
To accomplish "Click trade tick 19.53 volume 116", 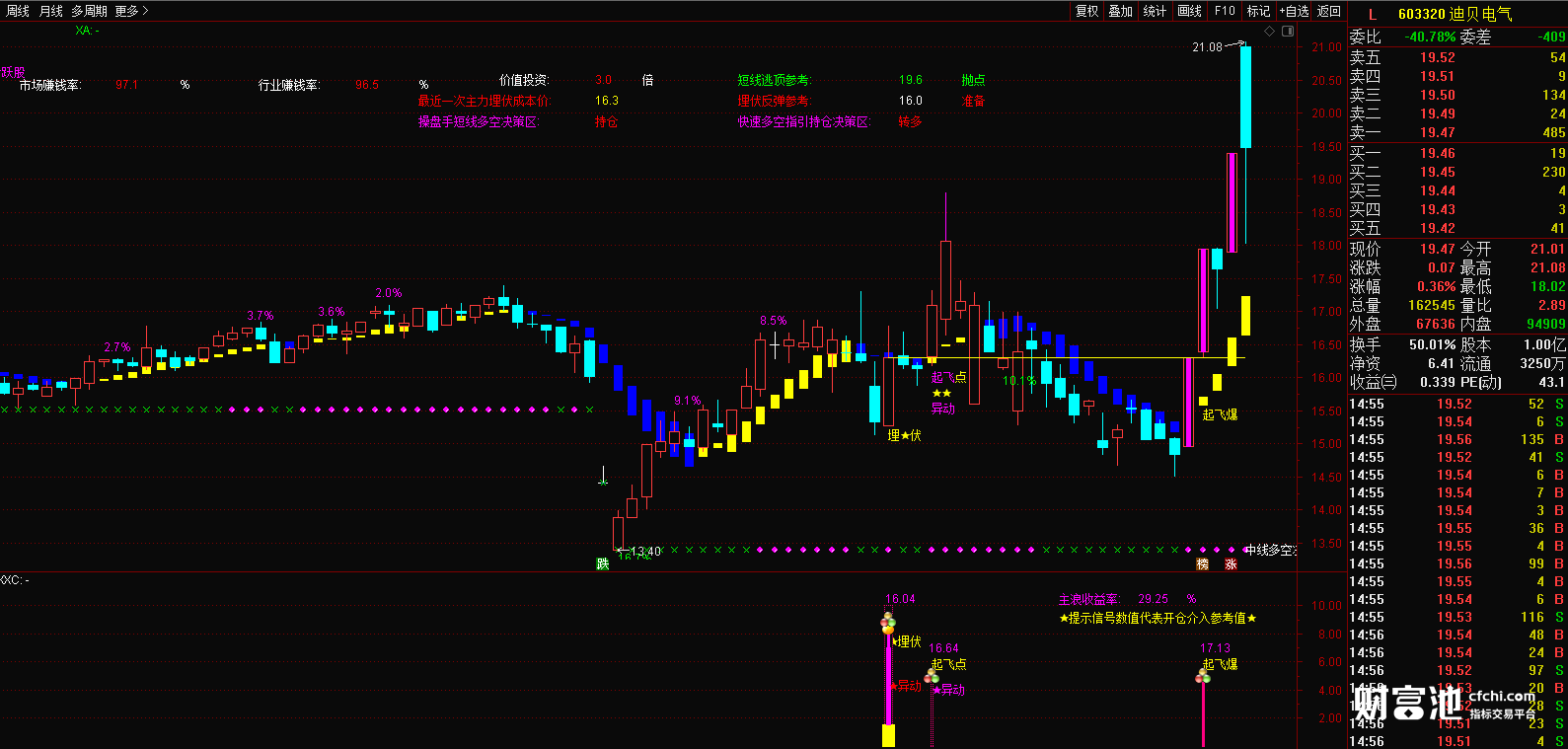I will tap(1457, 617).
